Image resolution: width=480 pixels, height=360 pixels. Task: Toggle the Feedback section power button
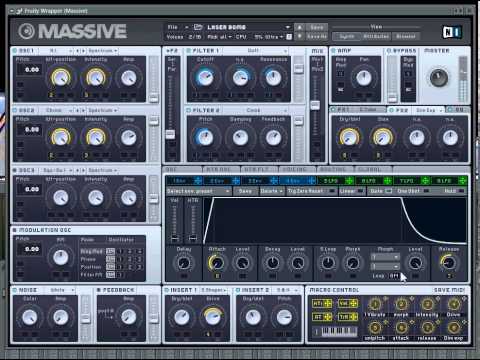click(x=99, y=290)
